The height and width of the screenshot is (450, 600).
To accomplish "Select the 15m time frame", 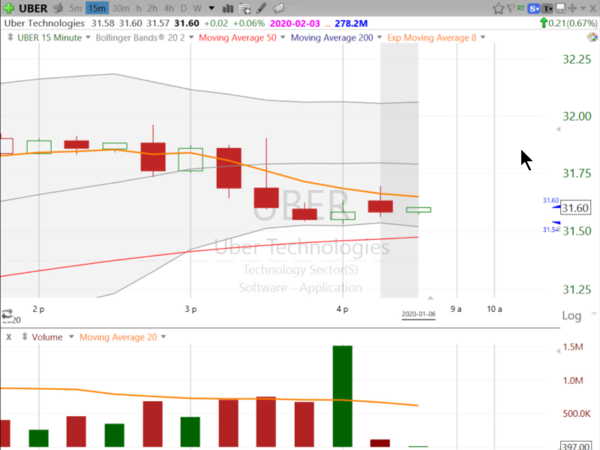I will [97, 8].
